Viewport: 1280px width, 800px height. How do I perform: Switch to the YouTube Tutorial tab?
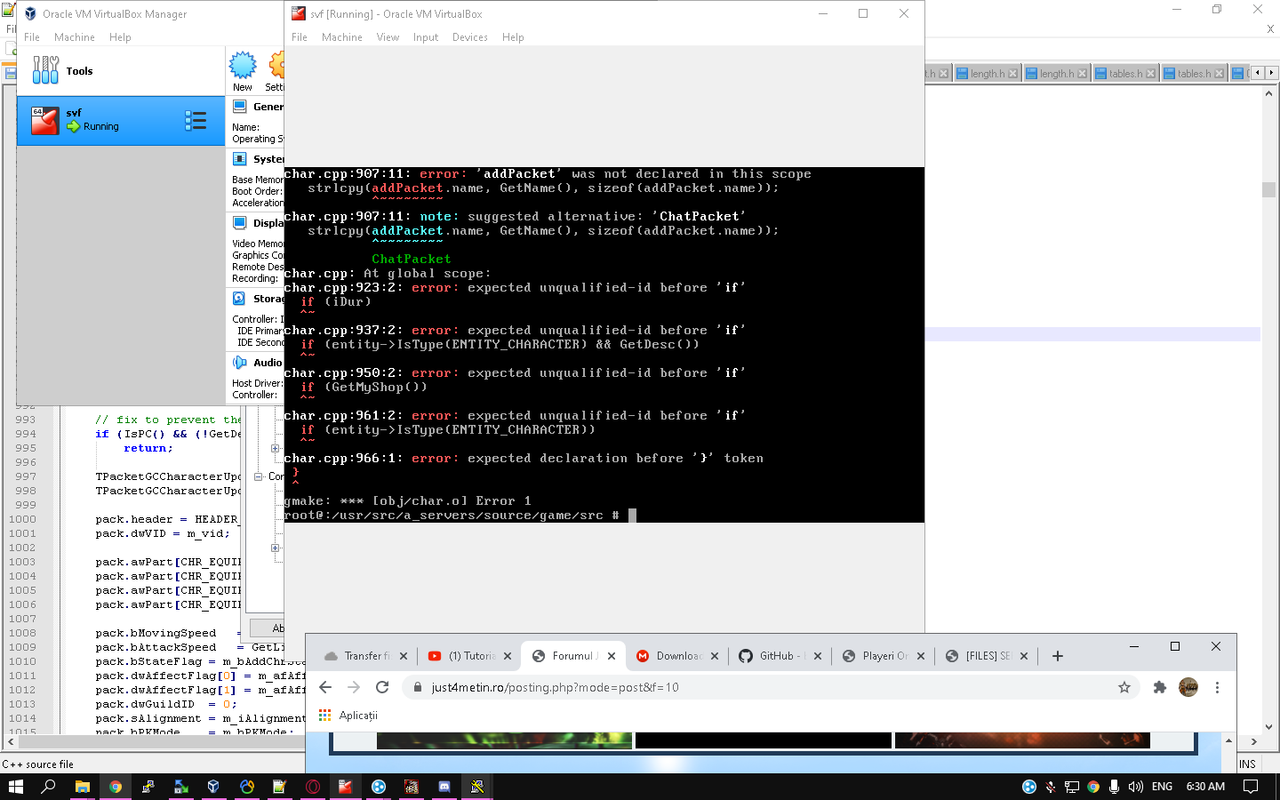tap(470, 656)
